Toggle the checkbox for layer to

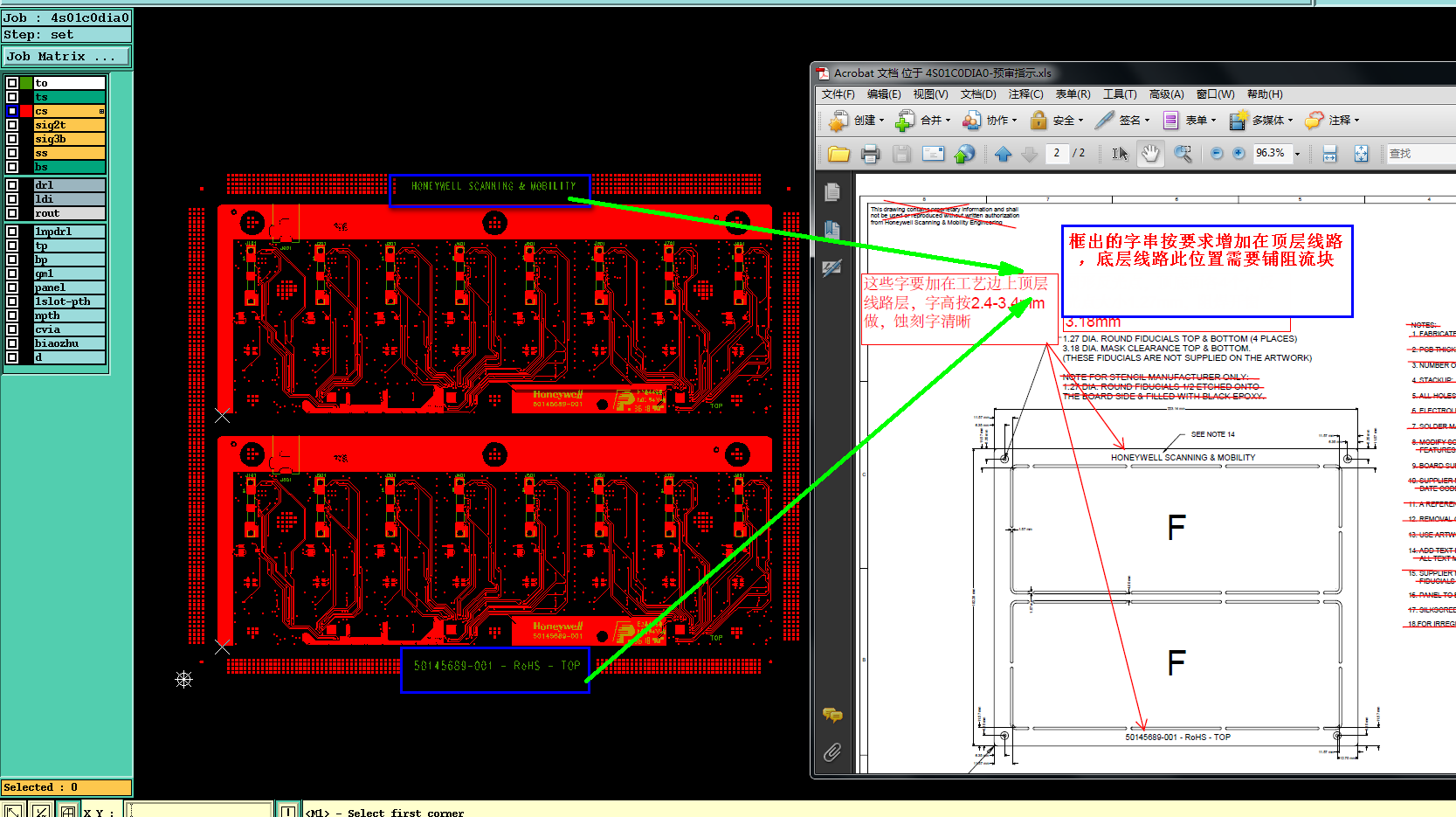tap(12, 83)
